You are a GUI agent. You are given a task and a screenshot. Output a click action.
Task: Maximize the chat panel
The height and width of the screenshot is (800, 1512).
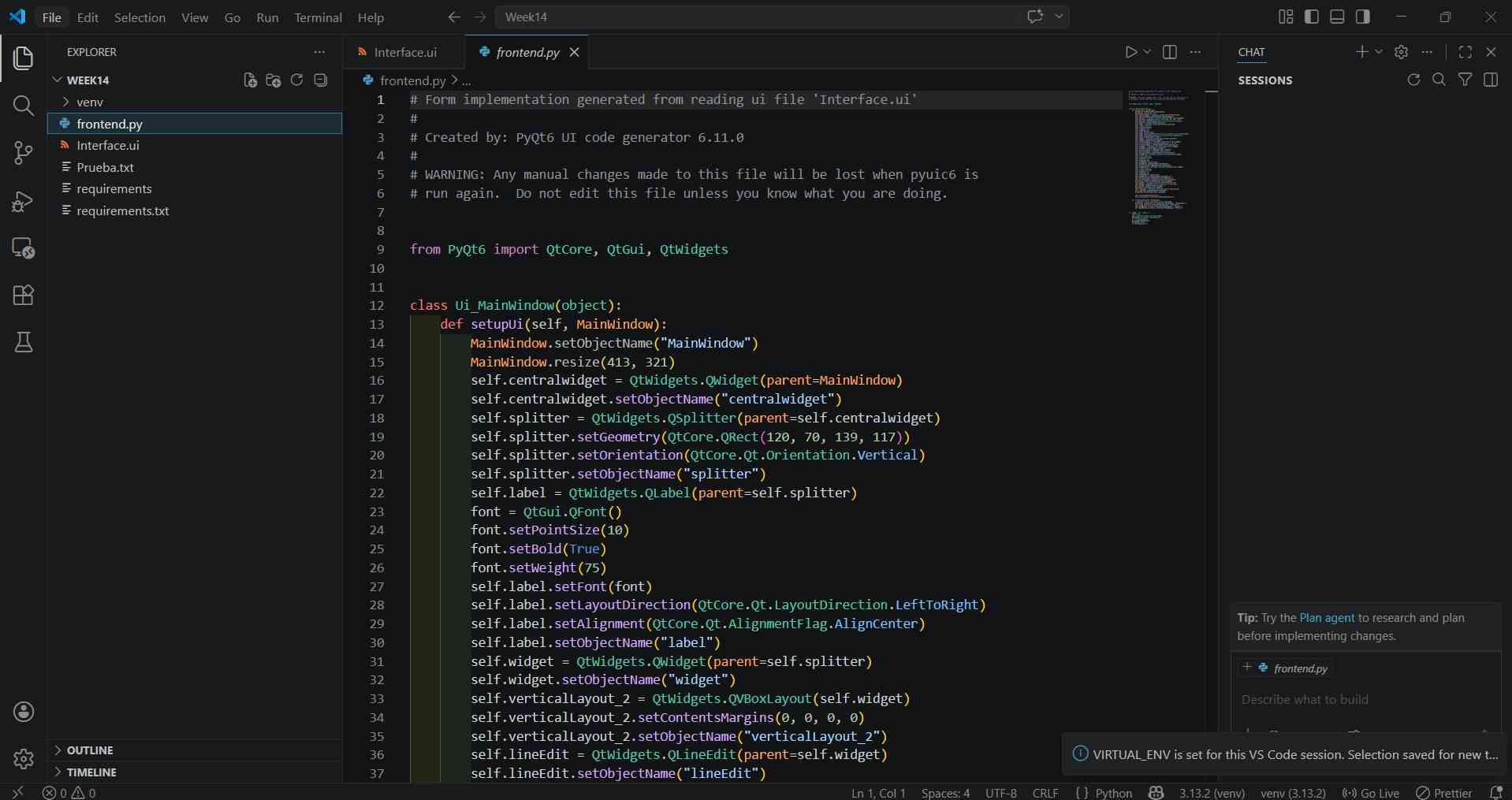click(1465, 52)
